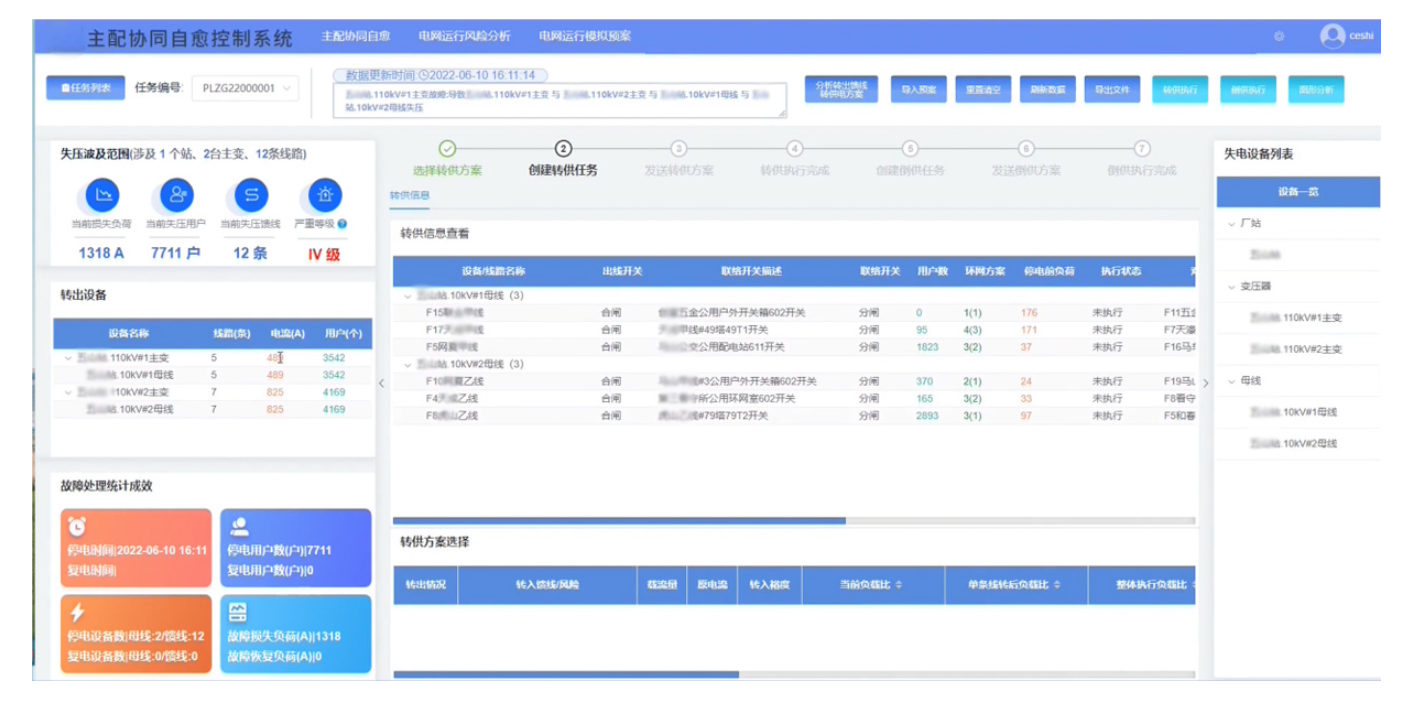Click the help icon beside 严重等级
This screenshot has height=707, width=1416.
click(x=343, y=224)
